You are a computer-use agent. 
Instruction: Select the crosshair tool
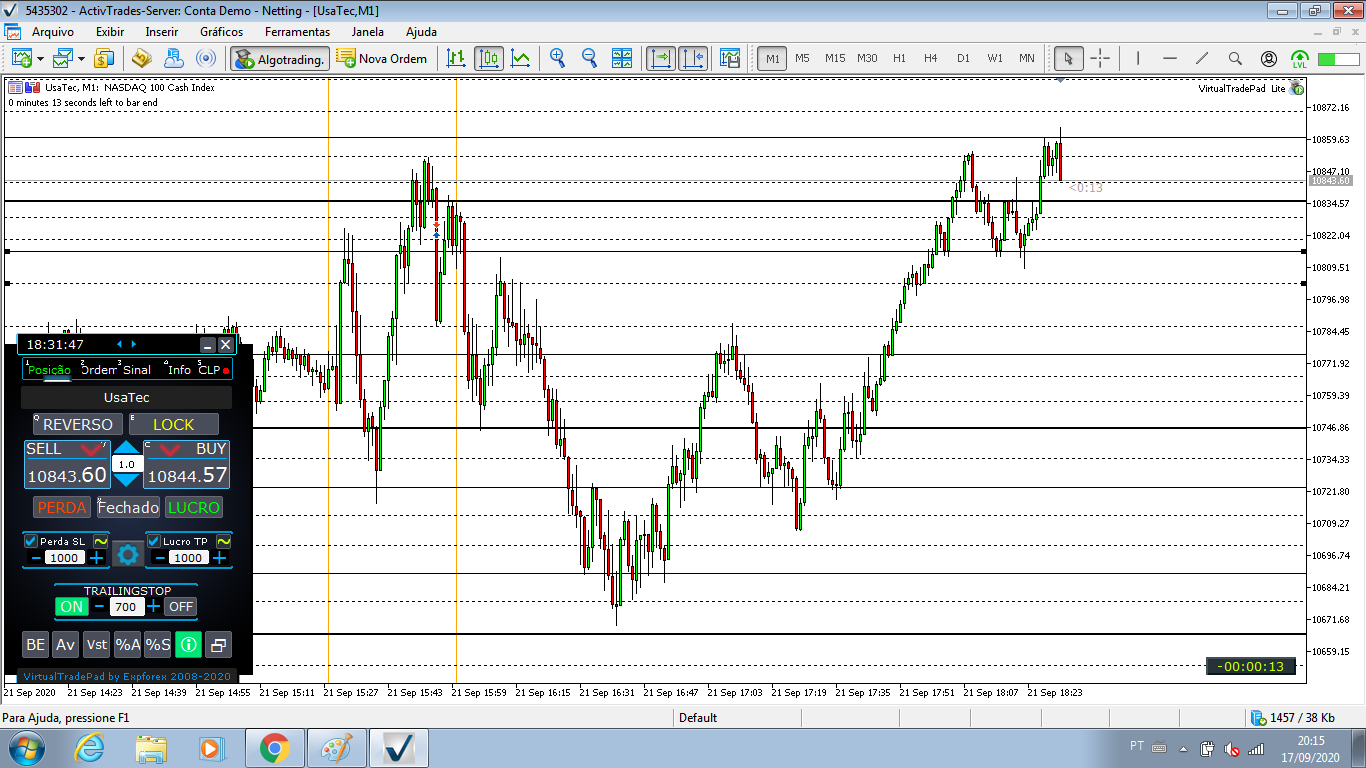(1100, 58)
